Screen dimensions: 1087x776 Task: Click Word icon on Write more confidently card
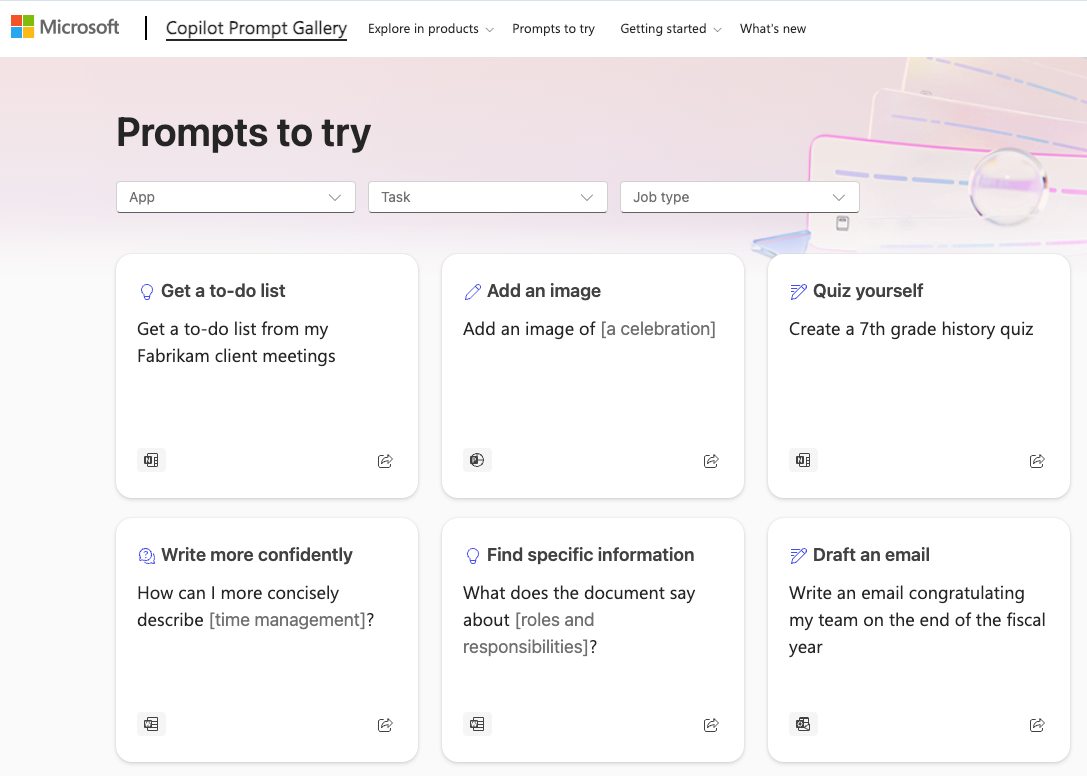click(151, 724)
